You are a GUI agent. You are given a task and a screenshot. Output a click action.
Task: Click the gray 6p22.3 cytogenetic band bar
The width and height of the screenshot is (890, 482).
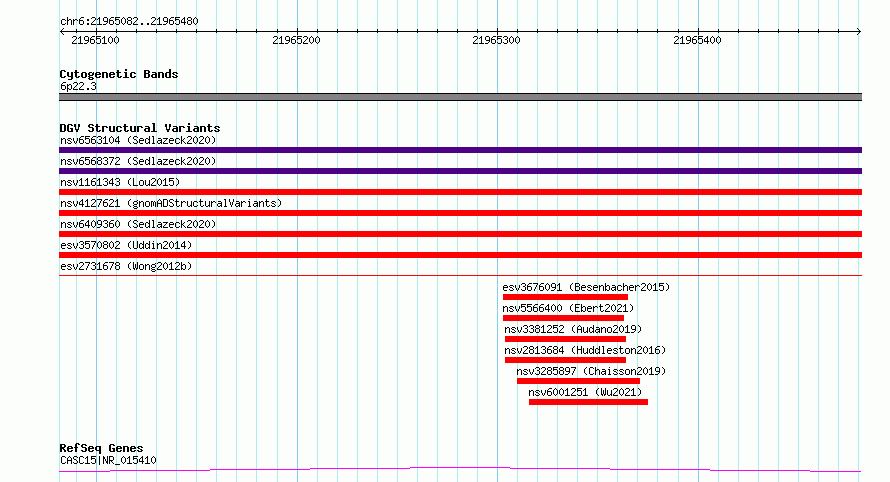coord(460,97)
